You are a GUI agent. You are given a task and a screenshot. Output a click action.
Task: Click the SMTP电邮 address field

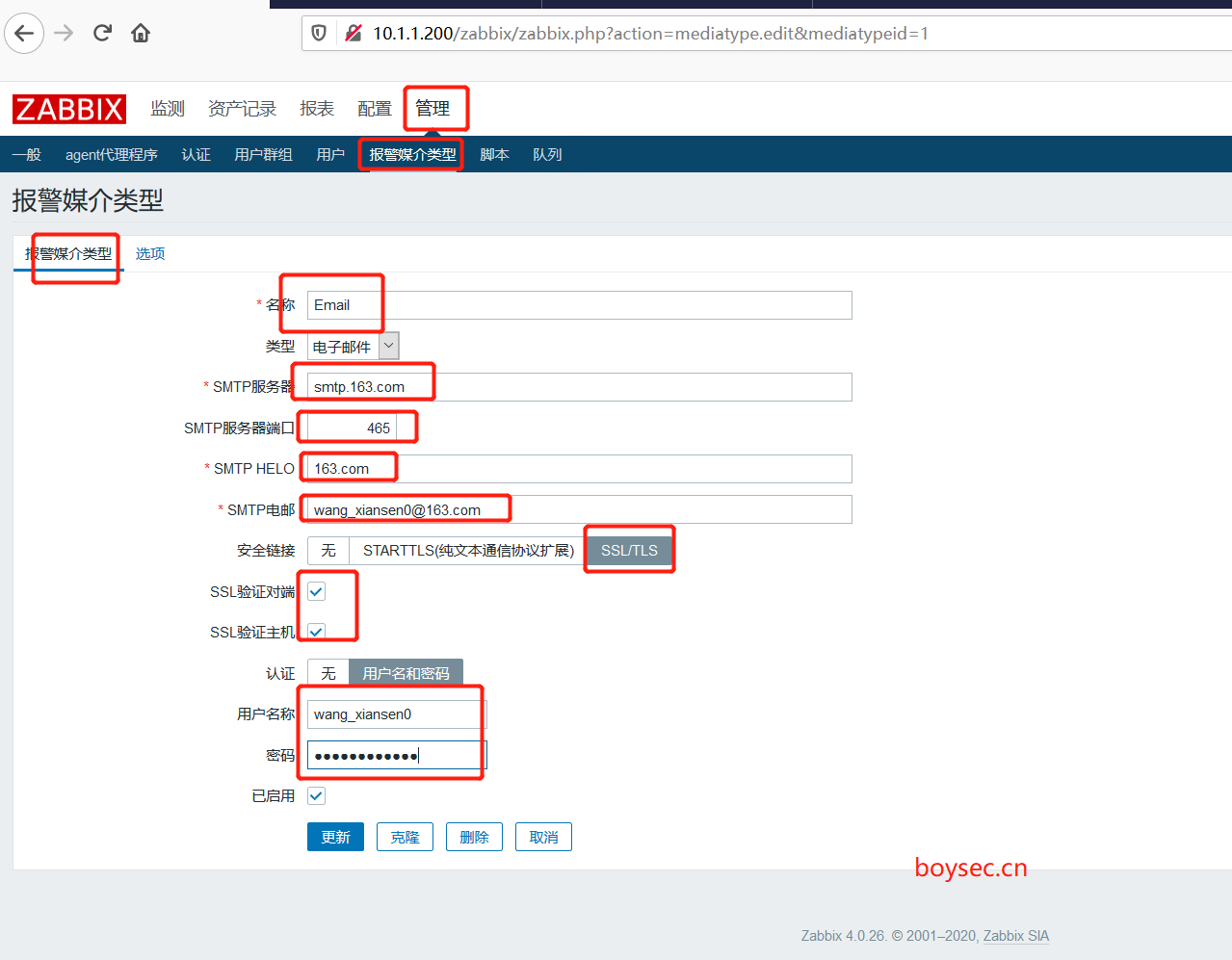580,509
